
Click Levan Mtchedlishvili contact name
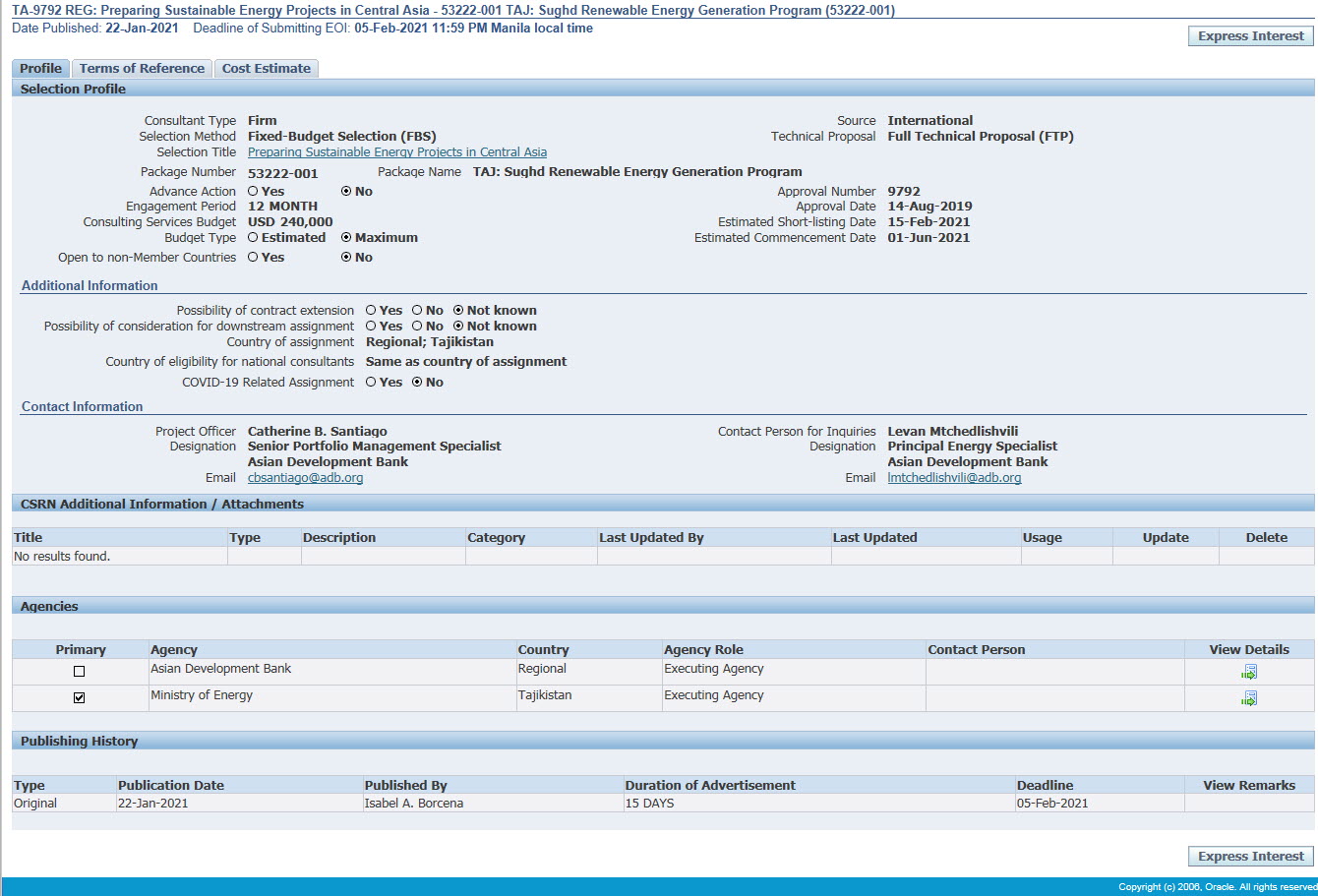tap(953, 432)
